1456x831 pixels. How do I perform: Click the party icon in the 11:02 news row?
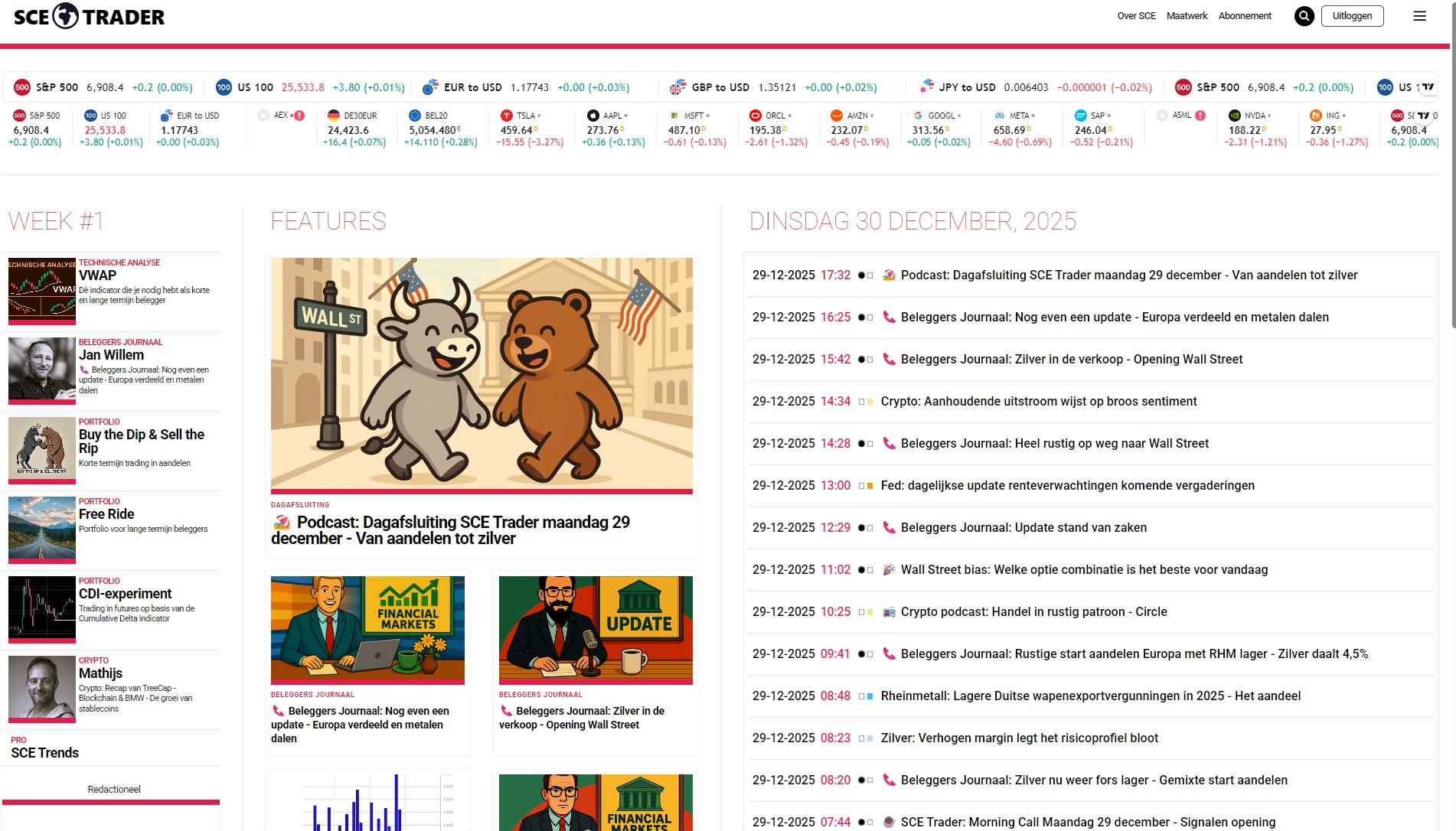point(889,570)
